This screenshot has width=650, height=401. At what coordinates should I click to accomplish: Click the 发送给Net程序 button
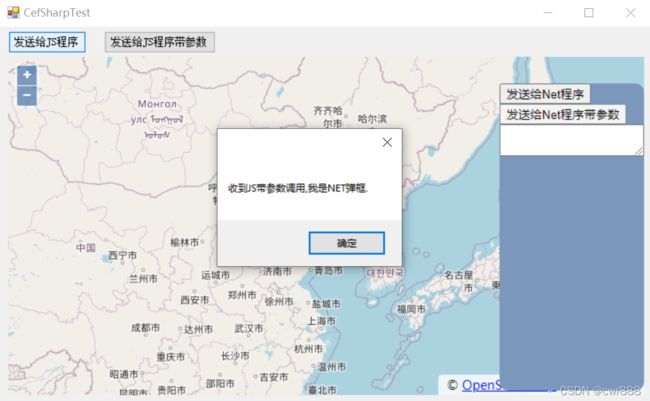[545, 94]
